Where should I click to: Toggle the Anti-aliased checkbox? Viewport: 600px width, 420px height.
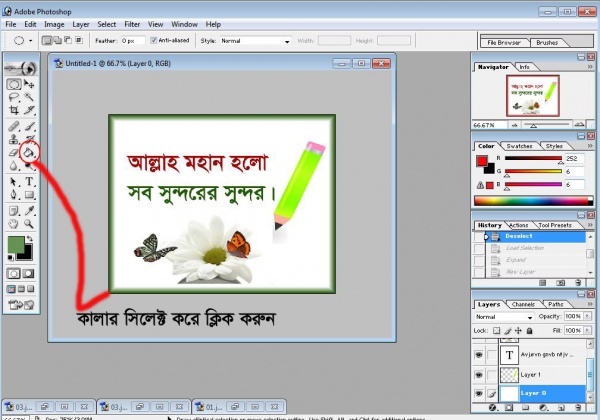coord(153,41)
